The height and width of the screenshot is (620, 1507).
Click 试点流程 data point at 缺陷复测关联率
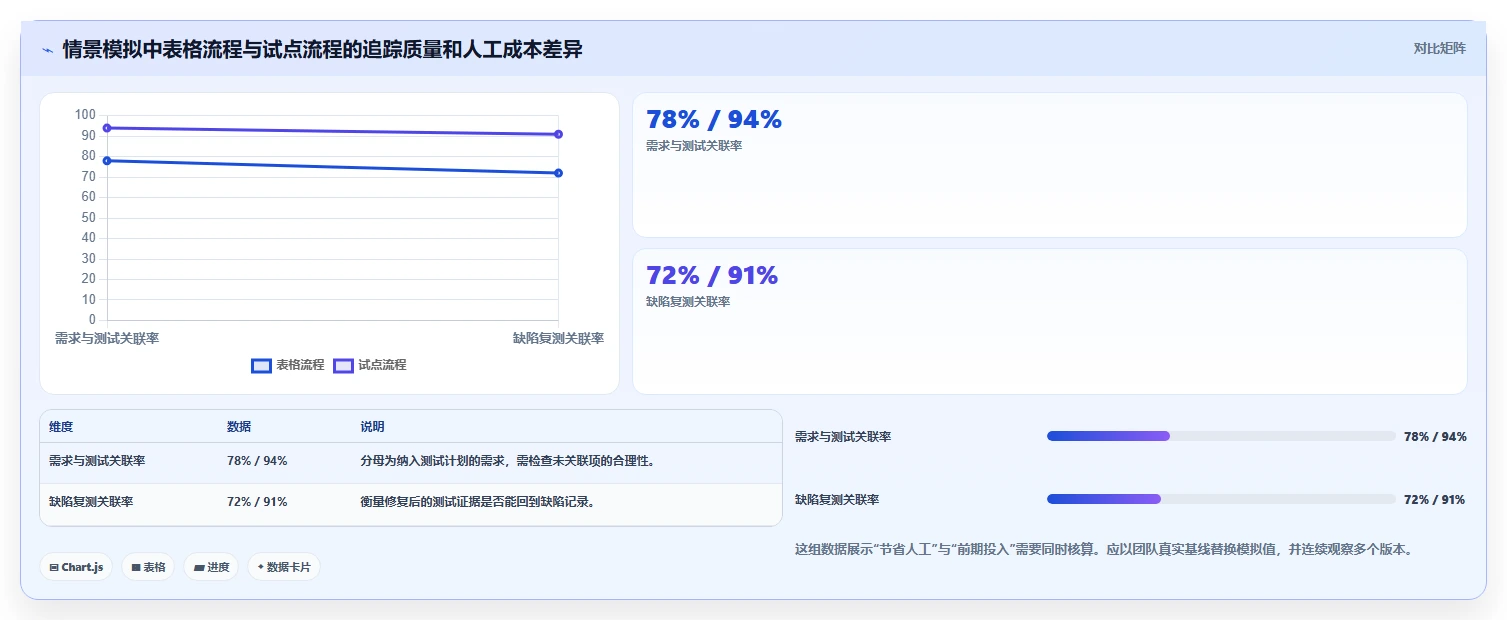pos(558,134)
